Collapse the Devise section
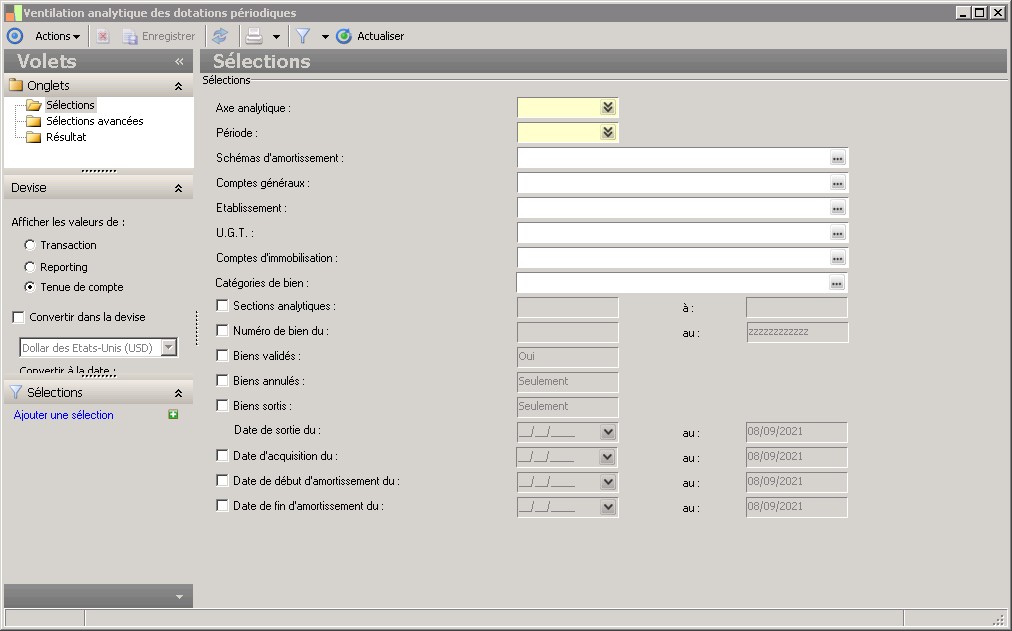 point(178,188)
